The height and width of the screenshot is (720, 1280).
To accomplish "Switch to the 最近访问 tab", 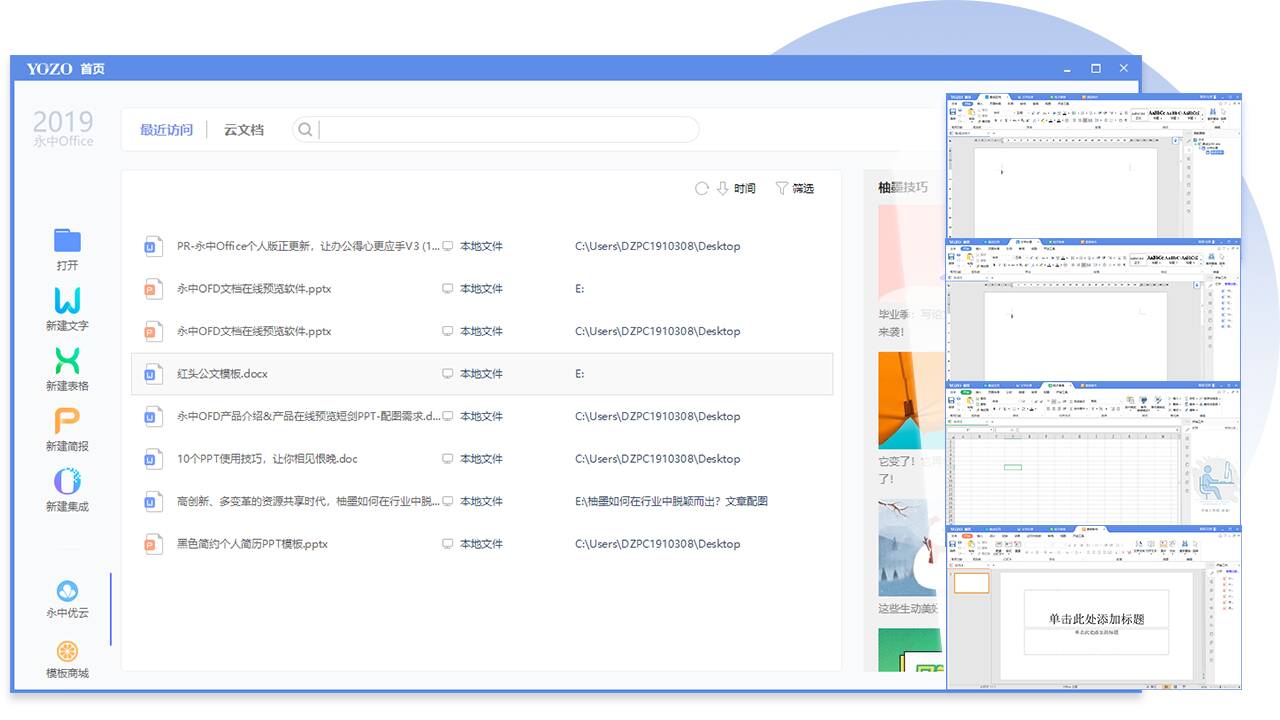I will click(x=166, y=130).
